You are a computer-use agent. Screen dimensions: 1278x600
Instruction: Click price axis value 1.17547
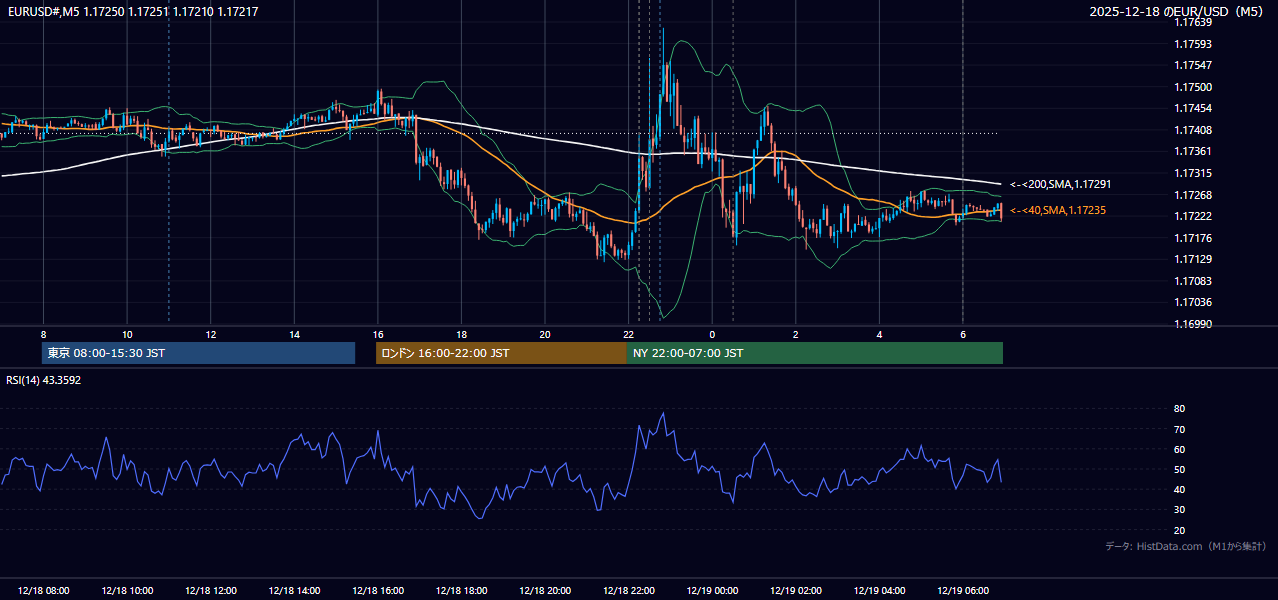(1192, 66)
